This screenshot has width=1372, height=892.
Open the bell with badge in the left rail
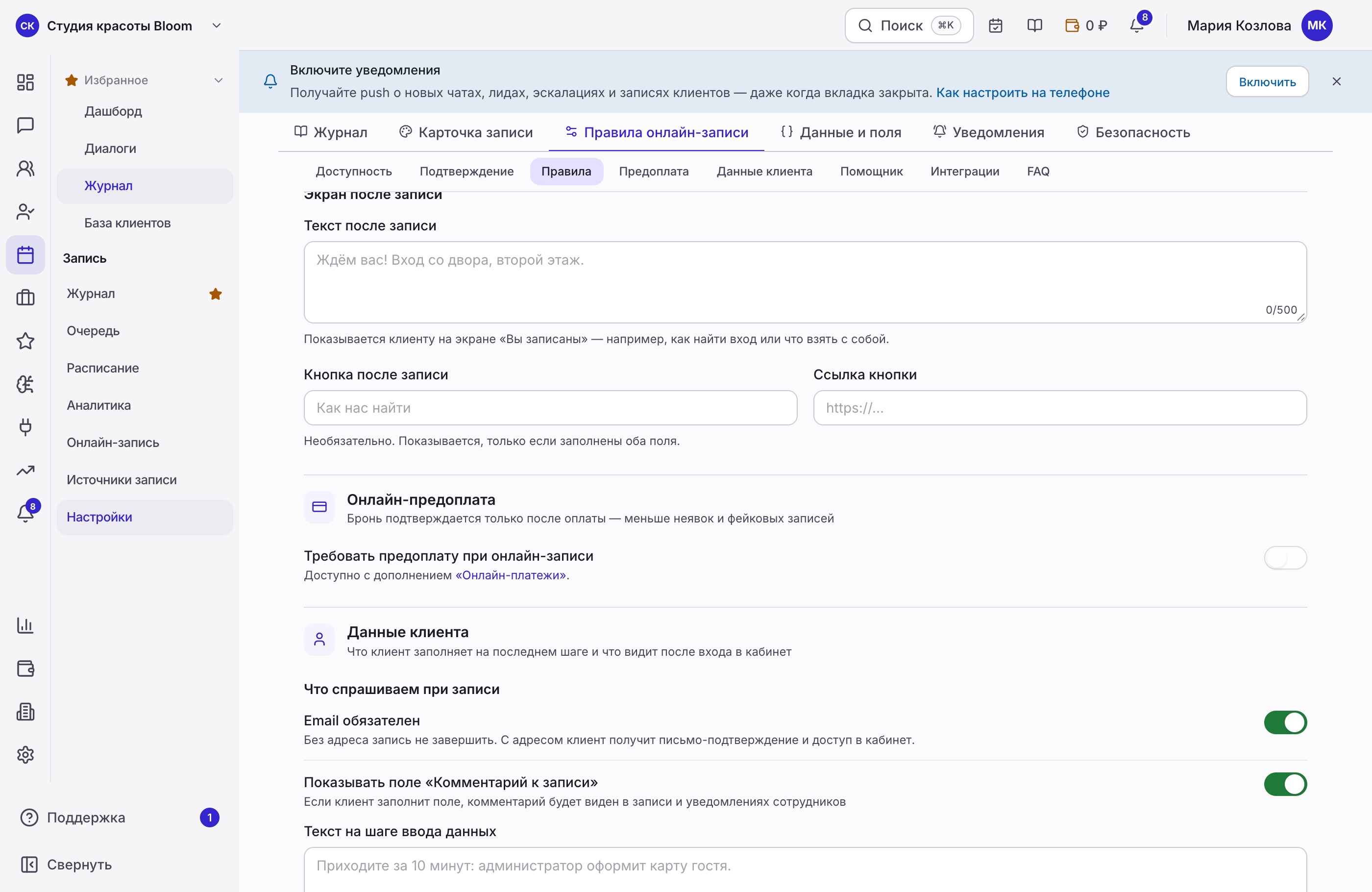[25, 513]
